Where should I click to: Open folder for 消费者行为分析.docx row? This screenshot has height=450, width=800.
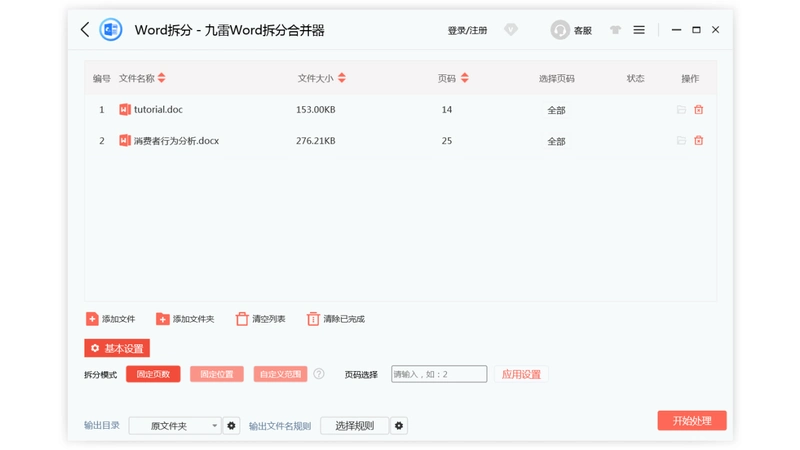(x=681, y=141)
